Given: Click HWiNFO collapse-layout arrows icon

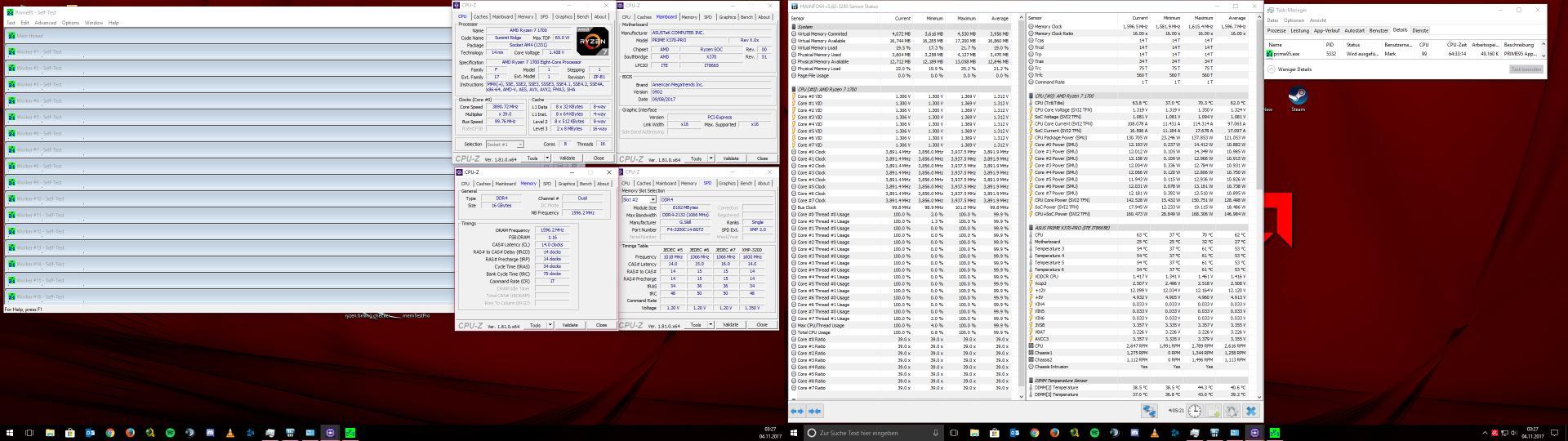Looking at the screenshot, I should point(814,411).
